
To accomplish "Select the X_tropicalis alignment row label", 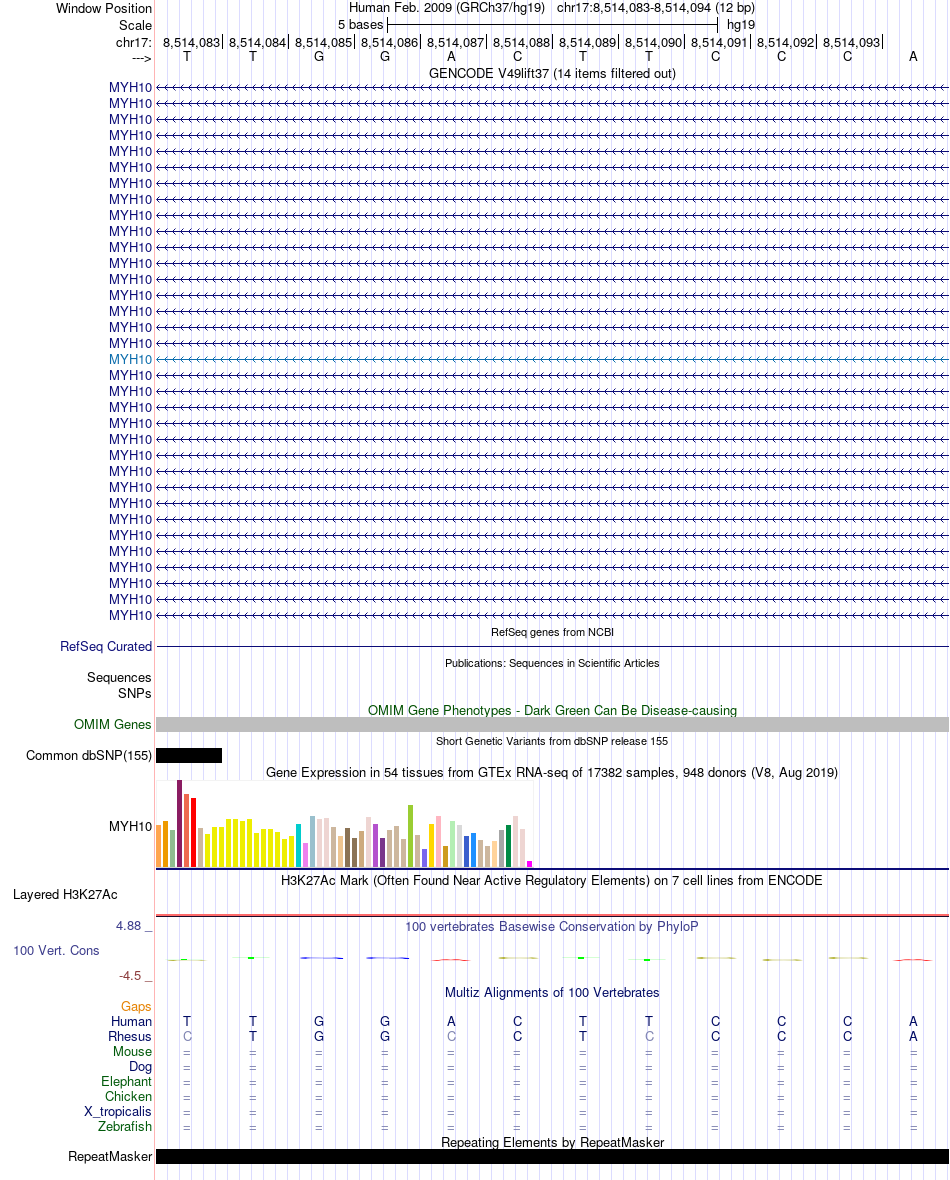I will click(118, 1112).
